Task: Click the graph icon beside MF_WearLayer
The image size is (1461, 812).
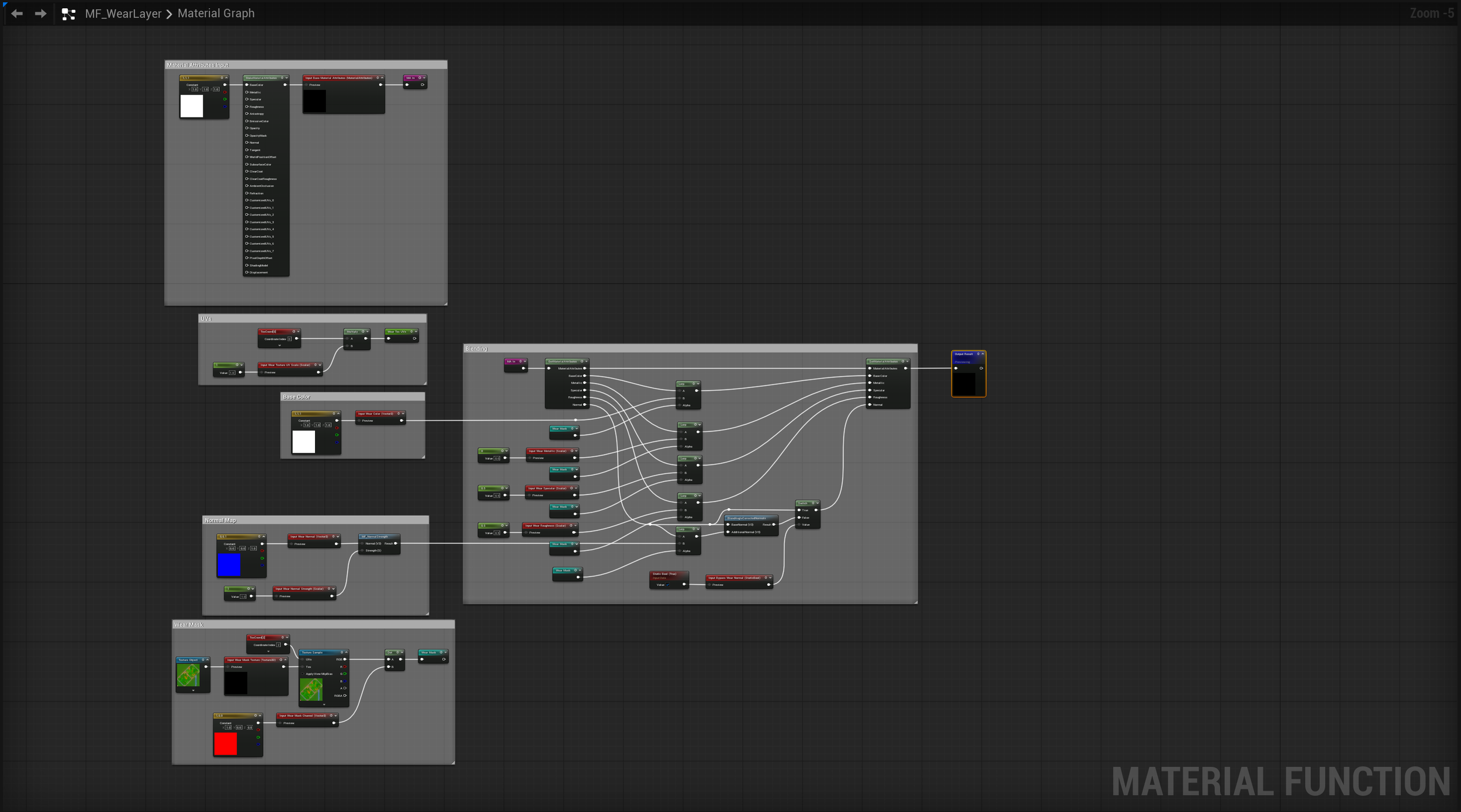Action: [68, 14]
